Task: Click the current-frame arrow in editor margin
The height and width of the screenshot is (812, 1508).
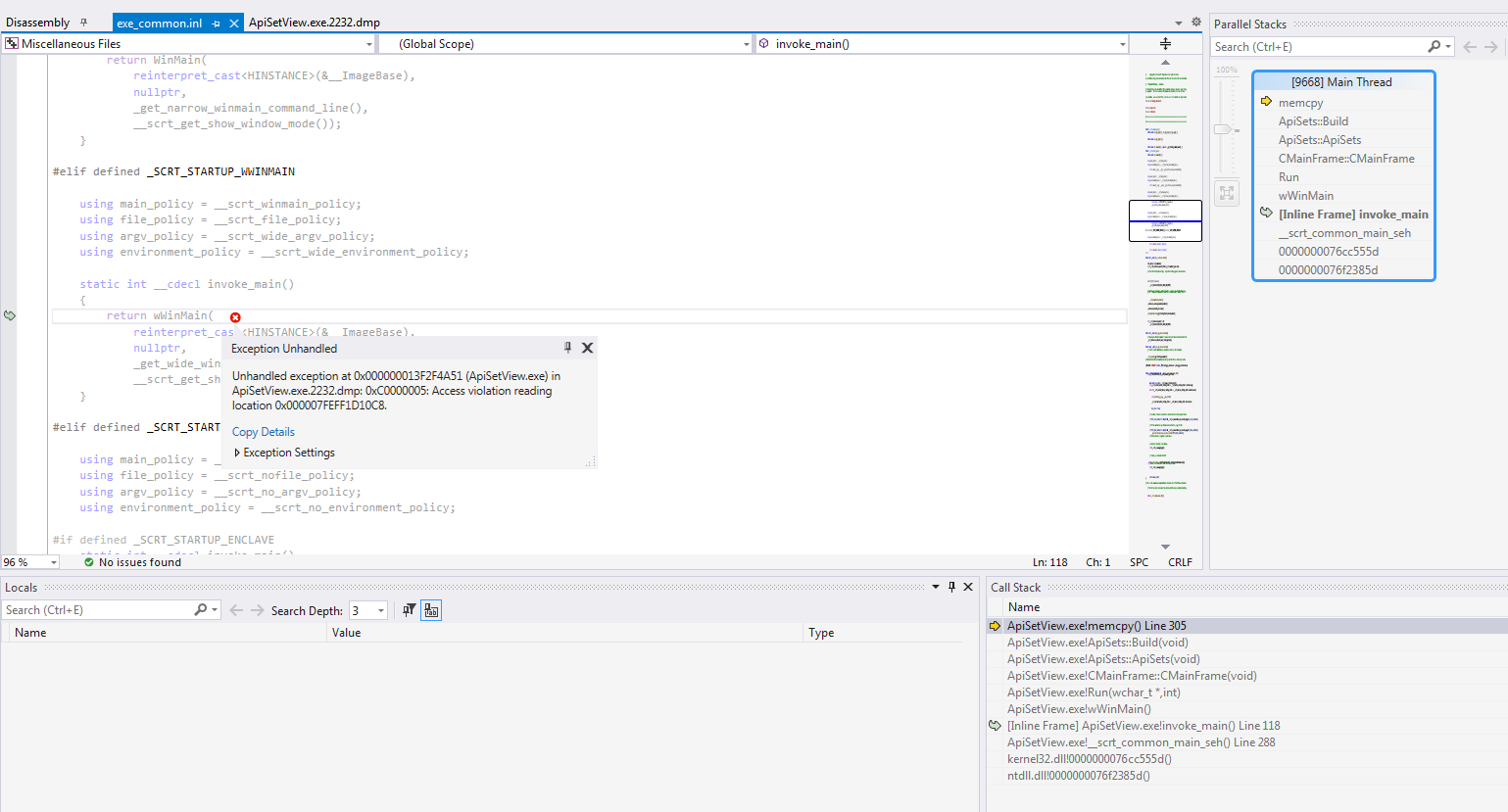Action: click(10, 315)
